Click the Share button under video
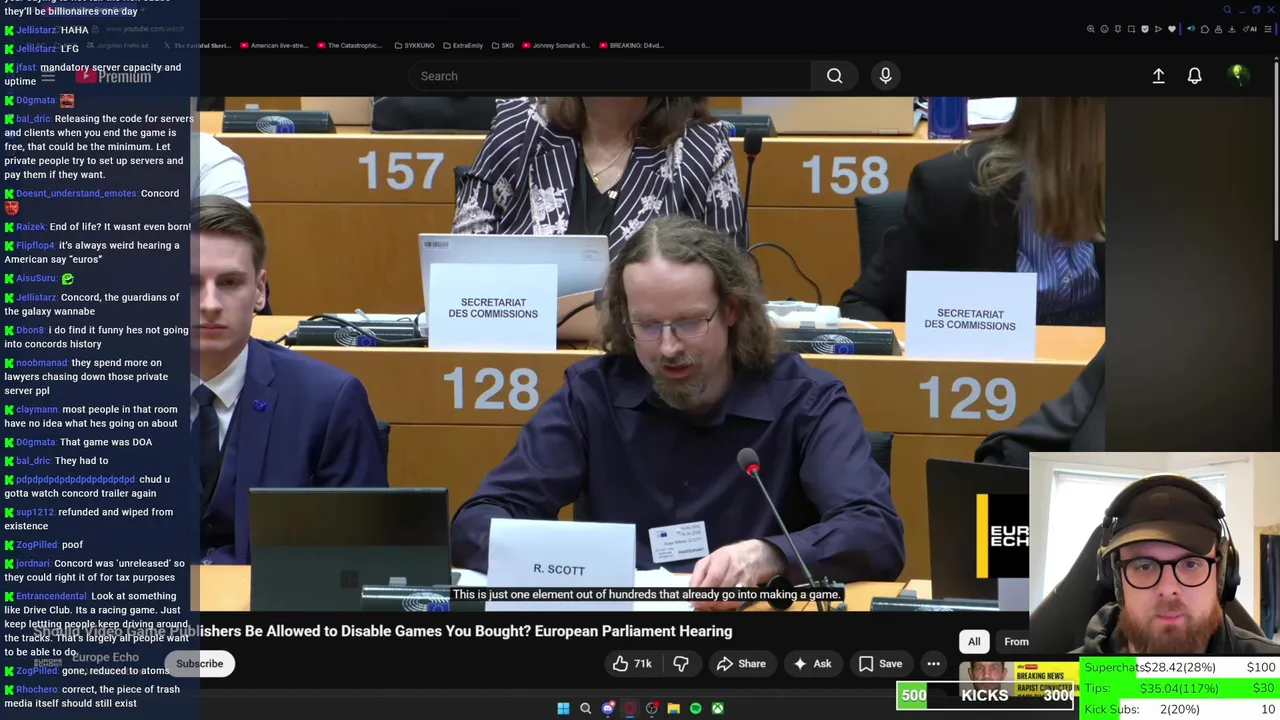The height and width of the screenshot is (720, 1280). pos(740,664)
